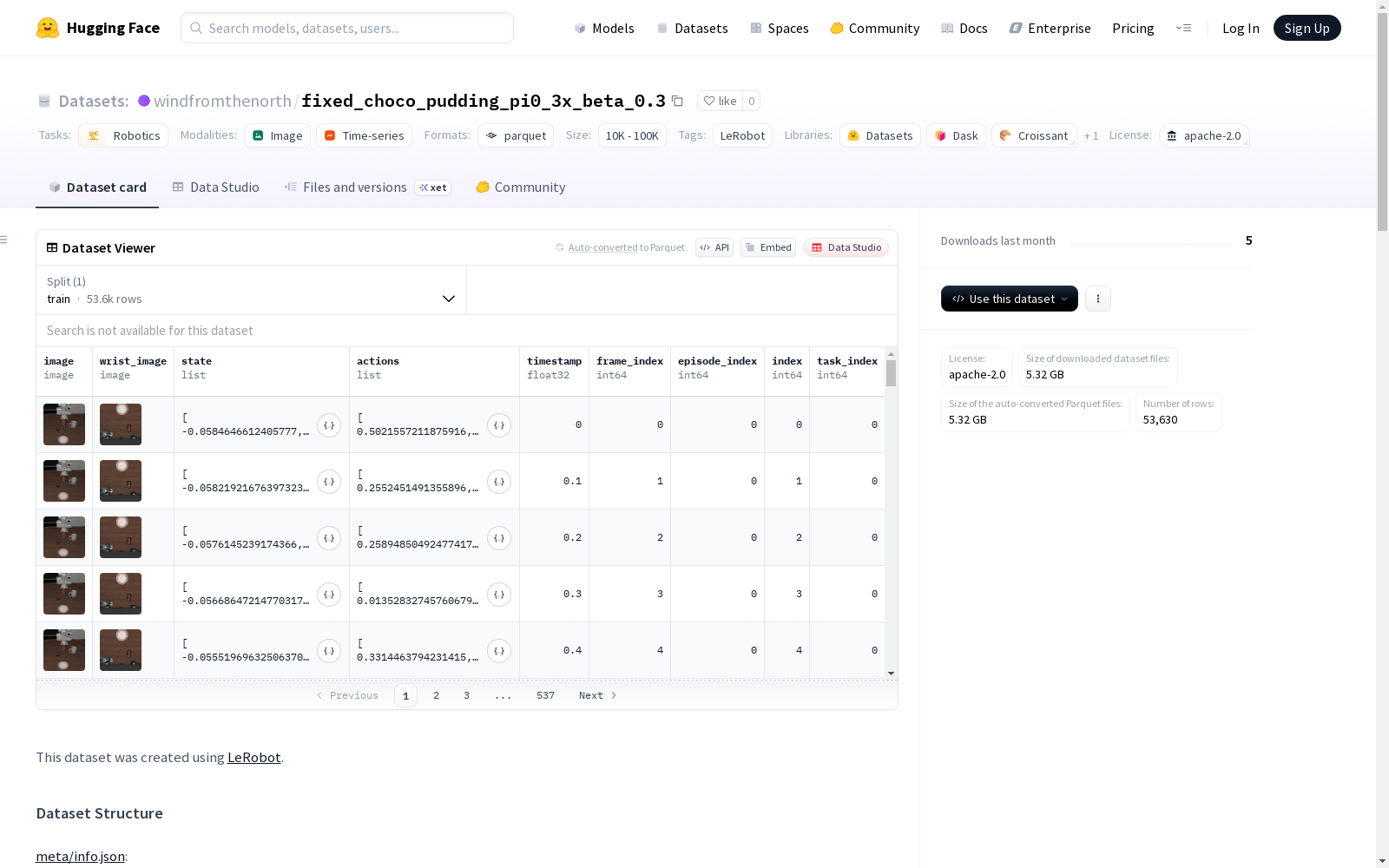Open the image thumbnail in the timestamp 0.2 row
Image resolution: width=1389 pixels, height=868 pixels.
pyautogui.click(x=64, y=537)
